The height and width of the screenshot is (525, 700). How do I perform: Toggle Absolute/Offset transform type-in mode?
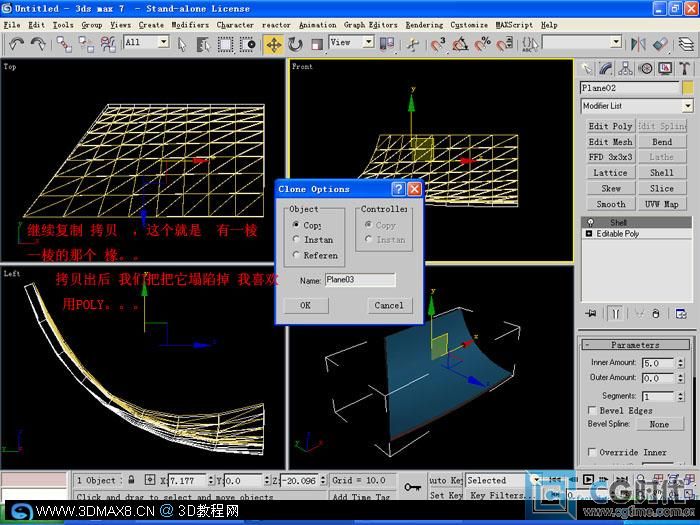pos(150,480)
